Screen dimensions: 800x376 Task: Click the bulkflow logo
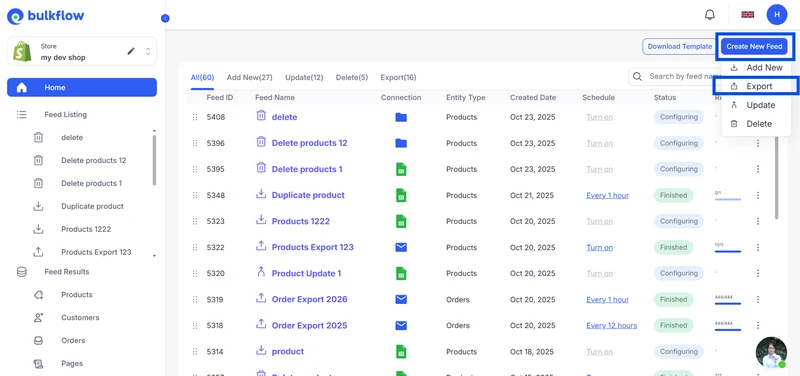(x=45, y=16)
